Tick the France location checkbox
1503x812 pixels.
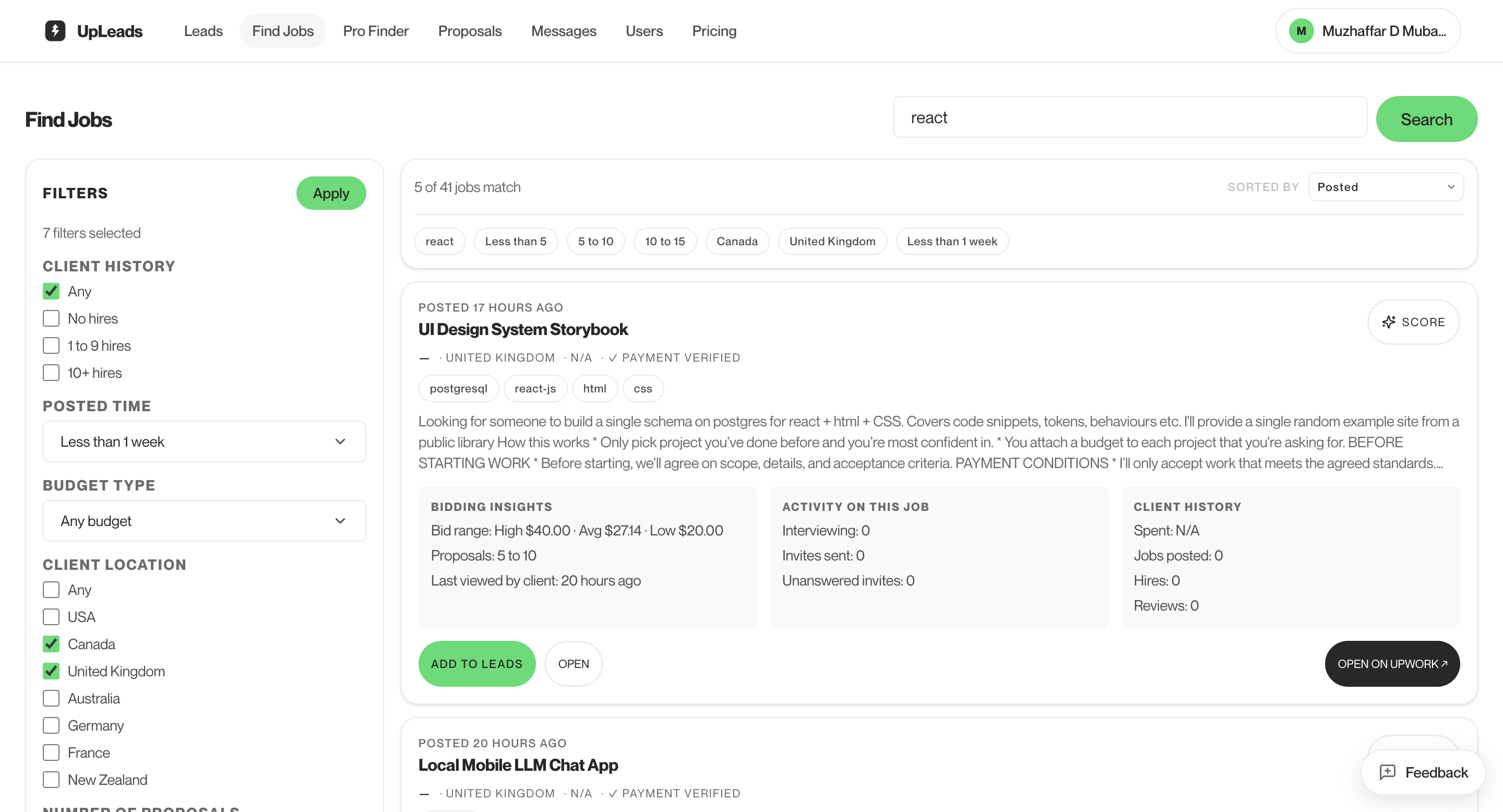click(51, 753)
